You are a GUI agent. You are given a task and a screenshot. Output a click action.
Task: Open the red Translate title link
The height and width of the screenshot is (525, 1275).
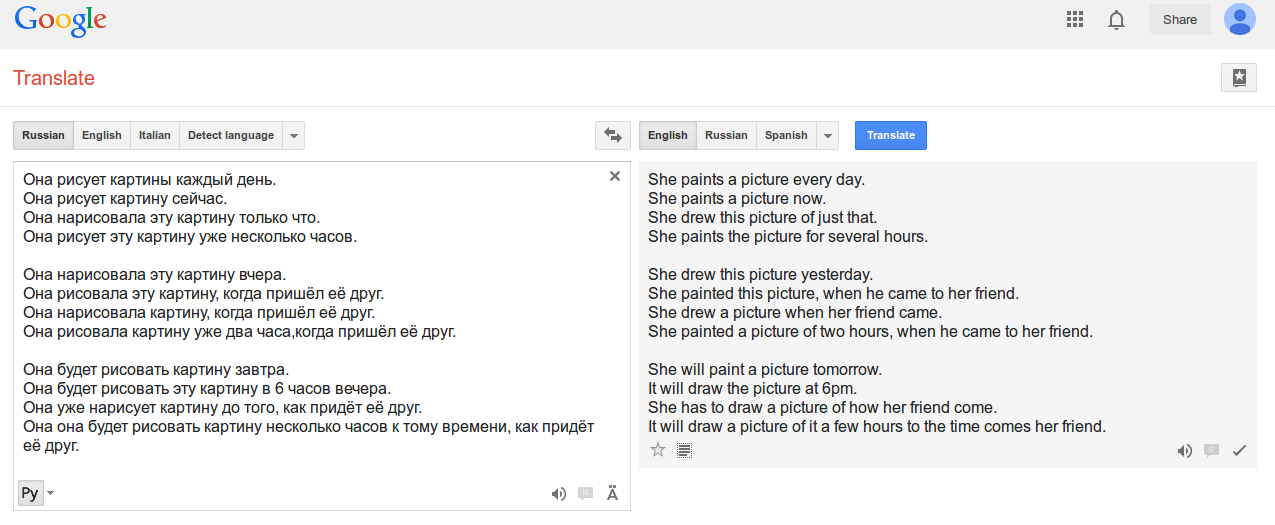coord(54,78)
